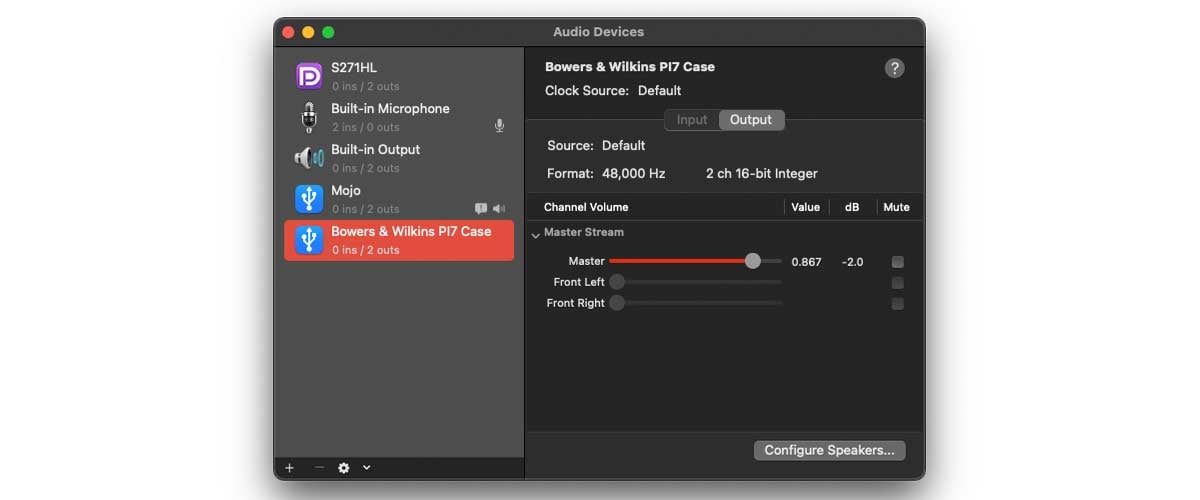Screen dimensions: 1200x500
Task: Switch to the Input tab
Action: point(692,120)
